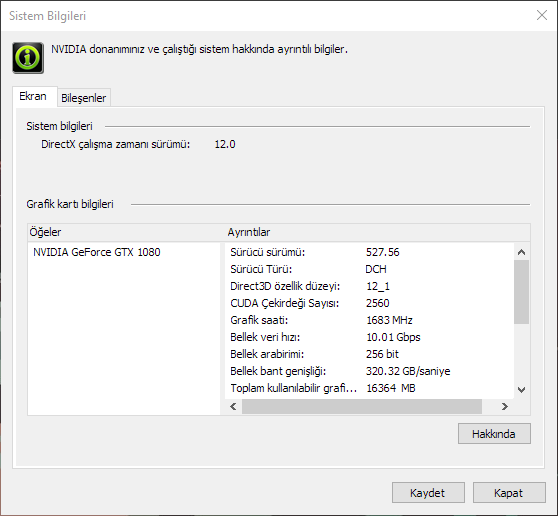Click the Sistem bilgileri section heading
Screen dimensions: 558x516
click(59, 126)
